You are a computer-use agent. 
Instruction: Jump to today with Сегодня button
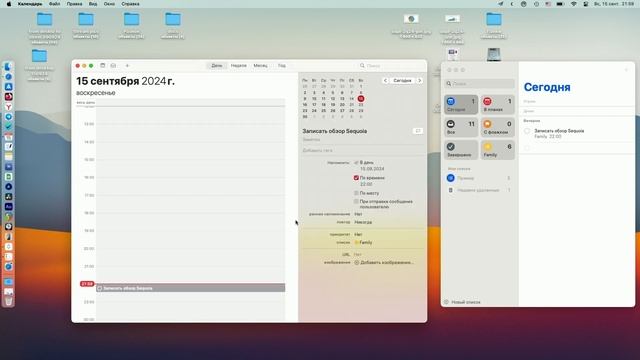click(402, 80)
